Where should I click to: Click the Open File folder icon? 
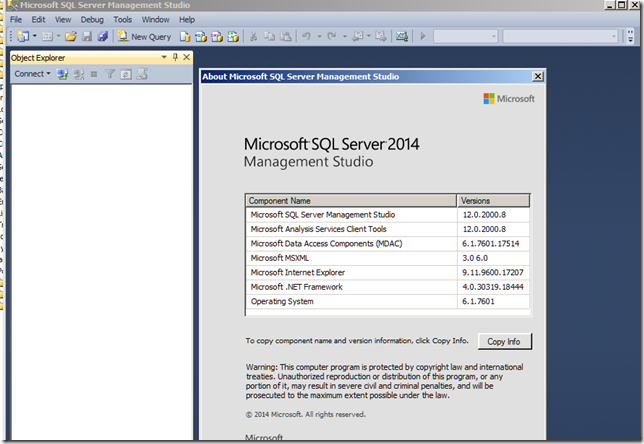71,36
